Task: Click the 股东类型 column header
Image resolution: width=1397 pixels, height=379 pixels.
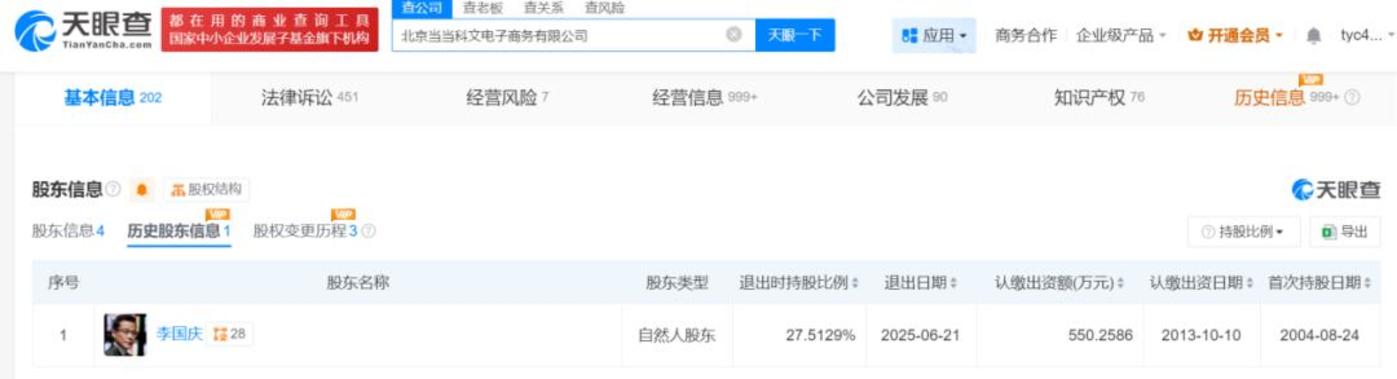Action: tap(677, 283)
